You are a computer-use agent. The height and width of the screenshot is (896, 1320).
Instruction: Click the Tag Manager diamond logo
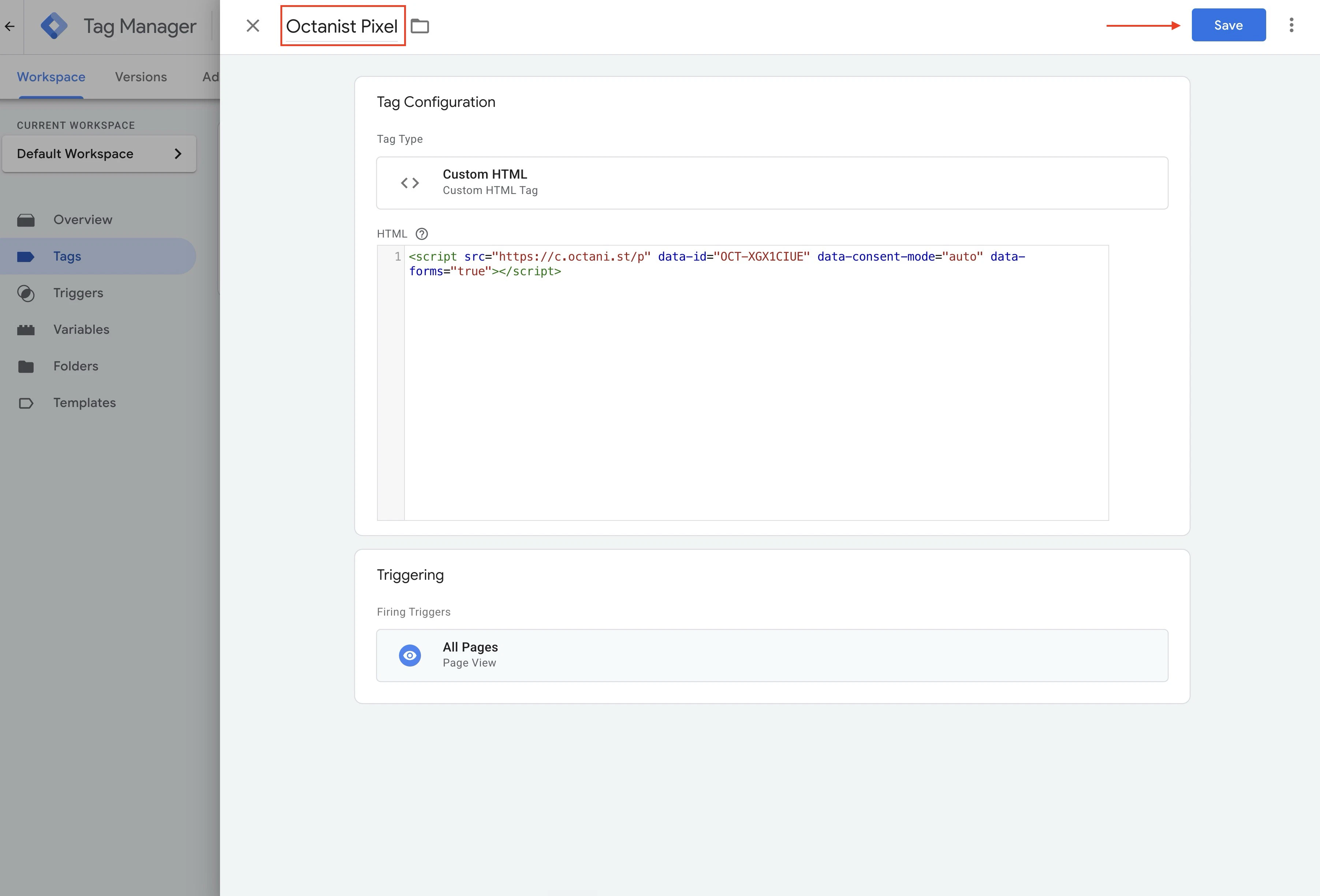55,26
